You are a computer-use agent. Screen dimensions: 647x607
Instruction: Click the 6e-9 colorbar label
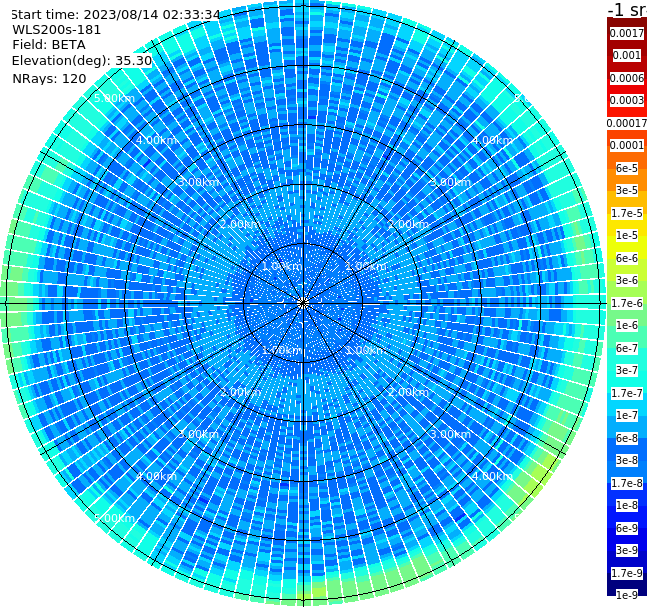pos(627,528)
